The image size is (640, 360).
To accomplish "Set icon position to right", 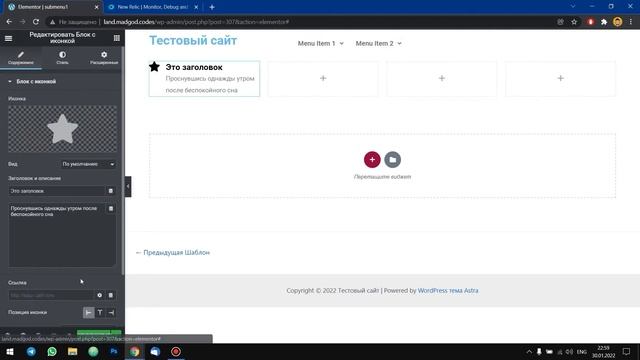I will tap(111, 313).
